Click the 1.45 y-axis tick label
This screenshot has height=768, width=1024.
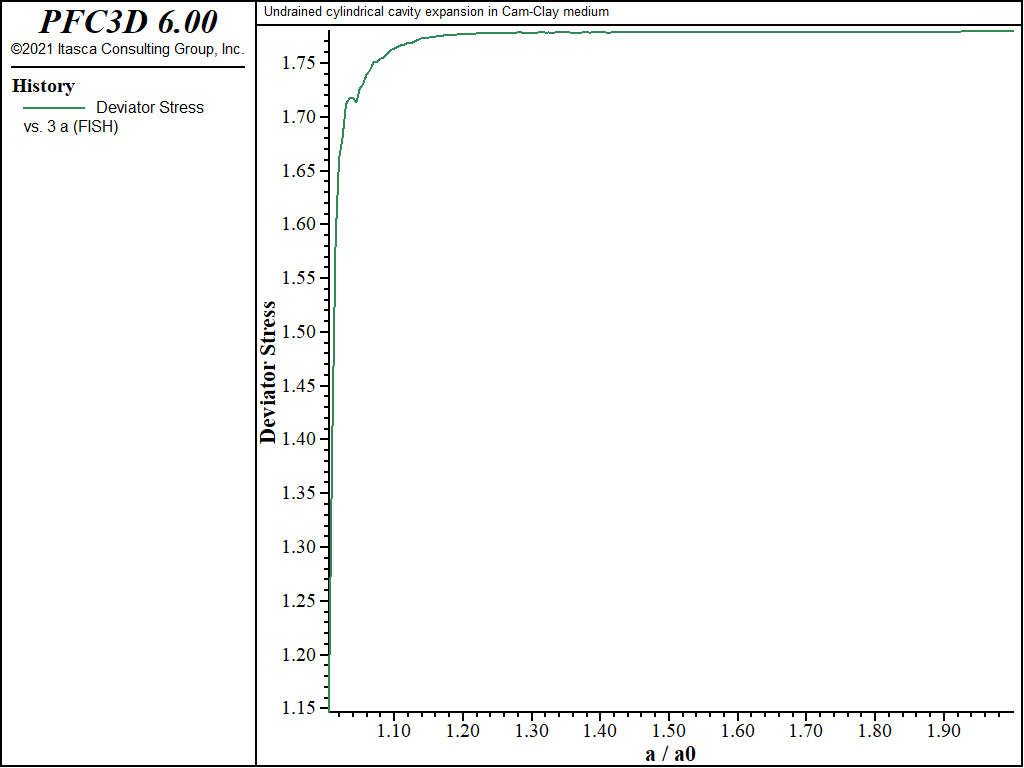click(300, 386)
